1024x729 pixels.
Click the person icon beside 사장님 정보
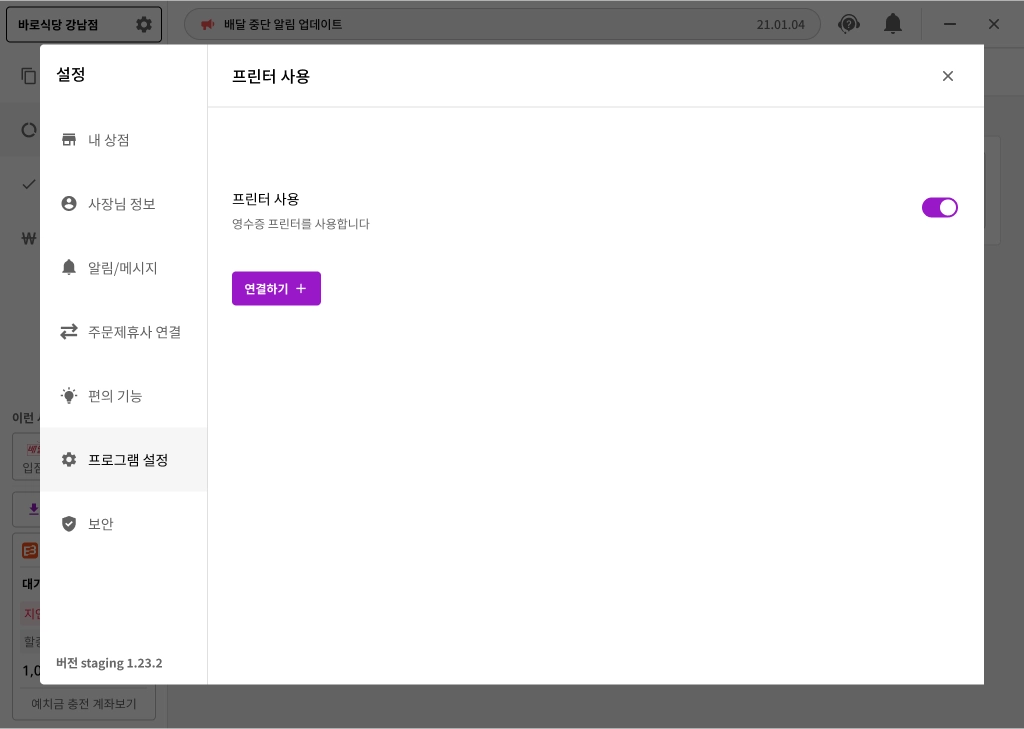pyautogui.click(x=69, y=204)
